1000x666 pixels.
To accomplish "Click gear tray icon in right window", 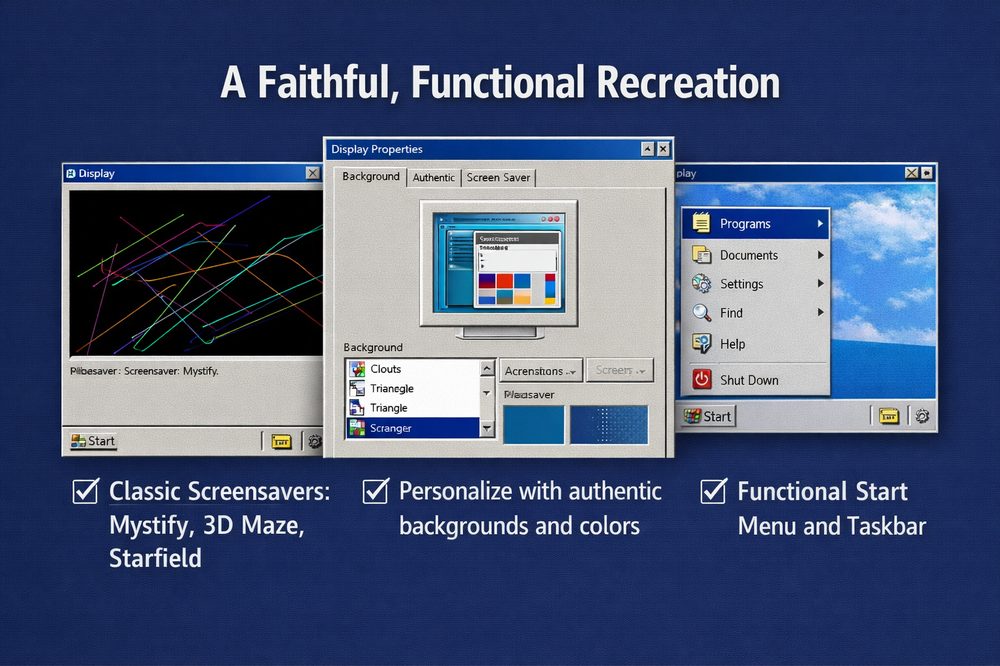I will (x=922, y=417).
